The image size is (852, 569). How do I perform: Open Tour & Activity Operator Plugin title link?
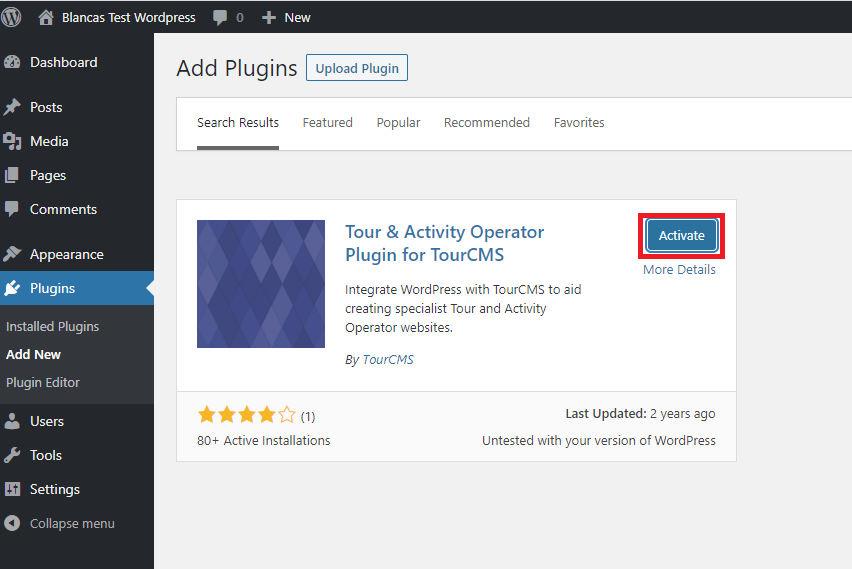(444, 243)
